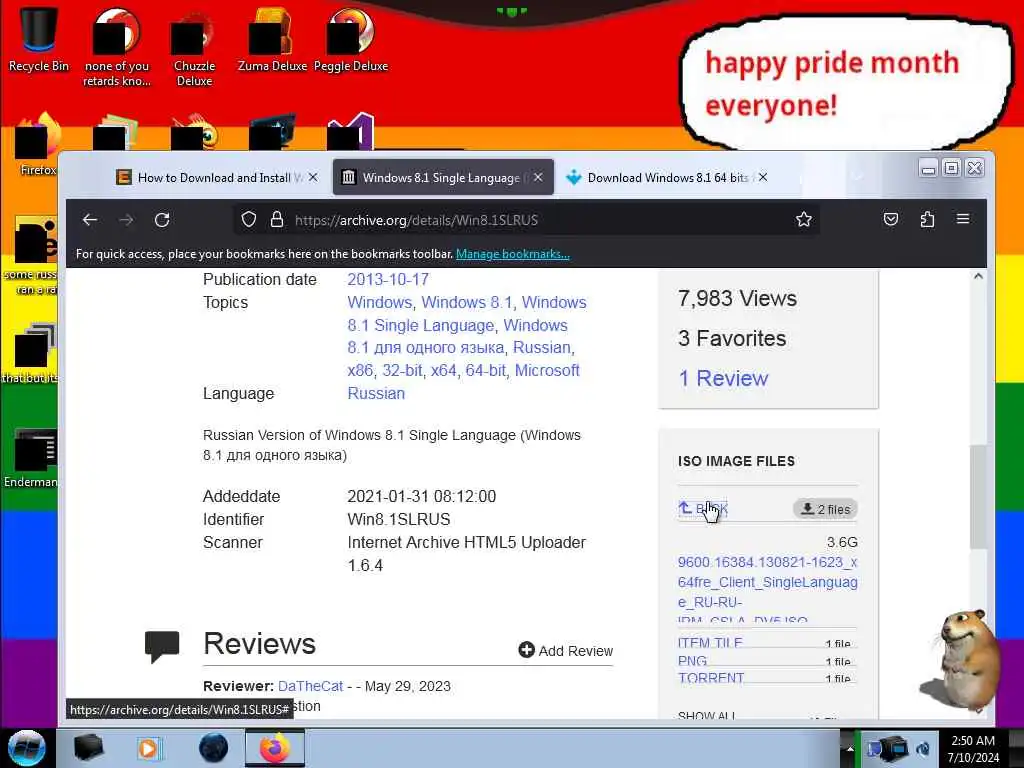Open the shield tracking protection icon
Screen dimensions: 1024x768
point(249,219)
